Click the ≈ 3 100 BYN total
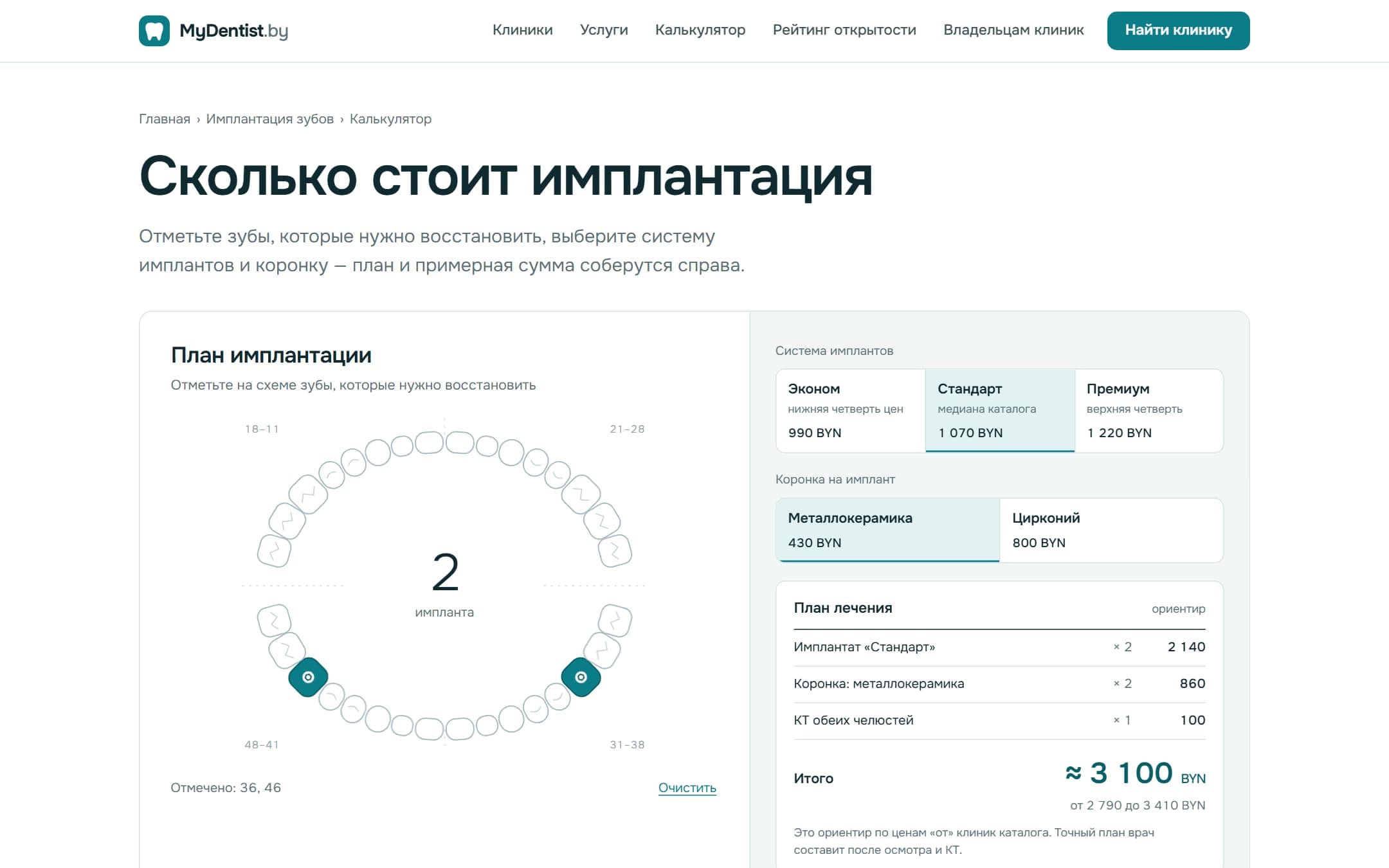This screenshot has width=1389, height=868. coord(1135,773)
